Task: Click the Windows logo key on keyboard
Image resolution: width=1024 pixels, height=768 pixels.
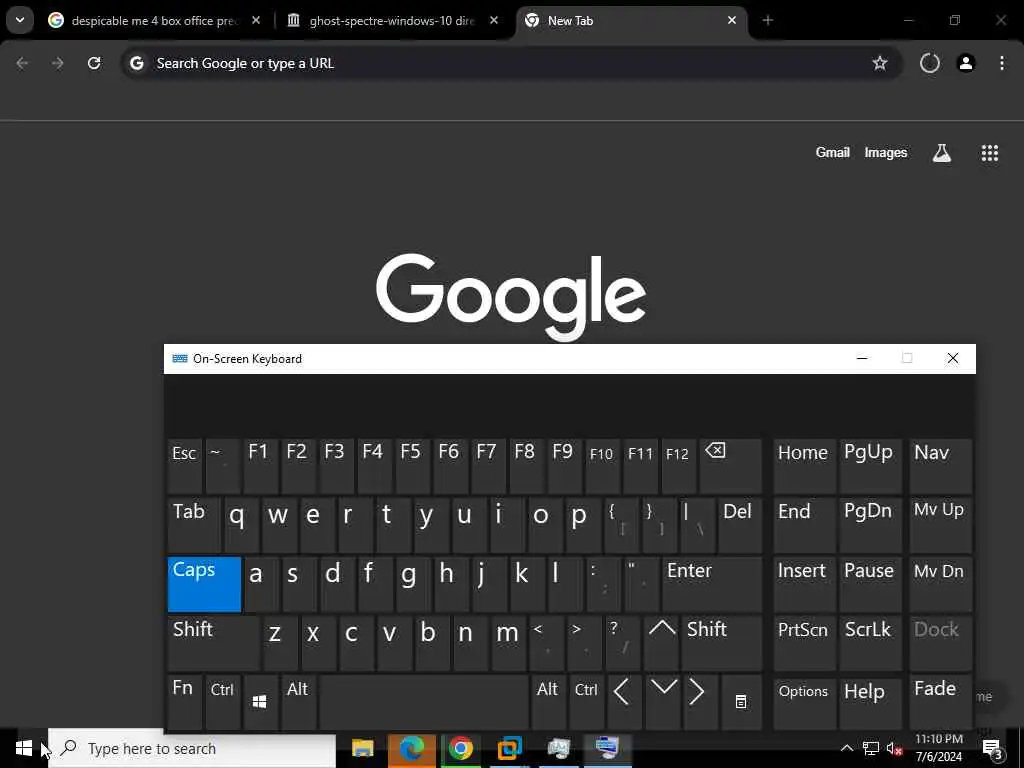Action: pos(260,702)
